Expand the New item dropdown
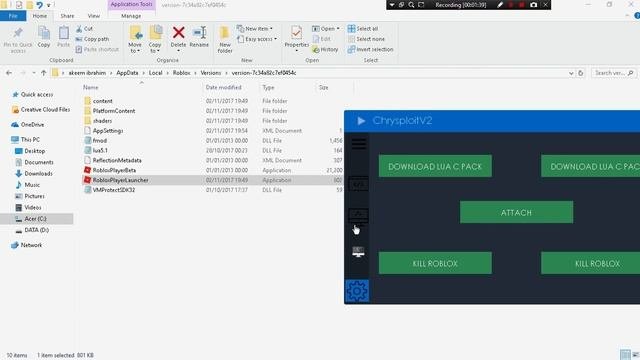The height and width of the screenshot is (360, 640). pyautogui.click(x=271, y=29)
